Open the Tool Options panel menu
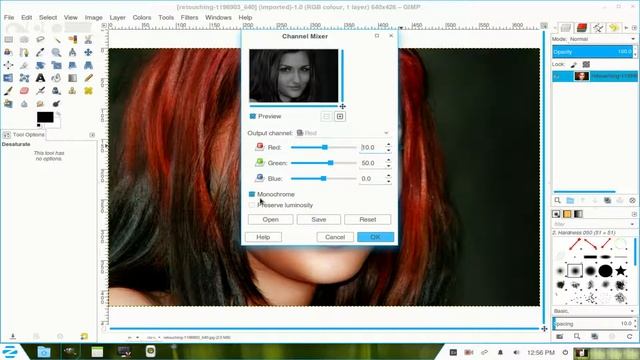Screen dimensions: 640x360 pyautogui.click(x=92, y=135)
